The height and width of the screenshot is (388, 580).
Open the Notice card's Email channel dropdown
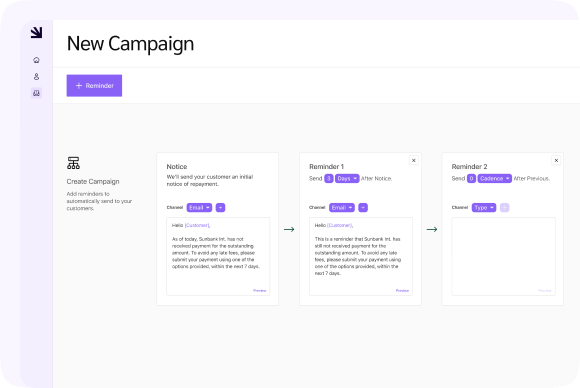[199, 208]
